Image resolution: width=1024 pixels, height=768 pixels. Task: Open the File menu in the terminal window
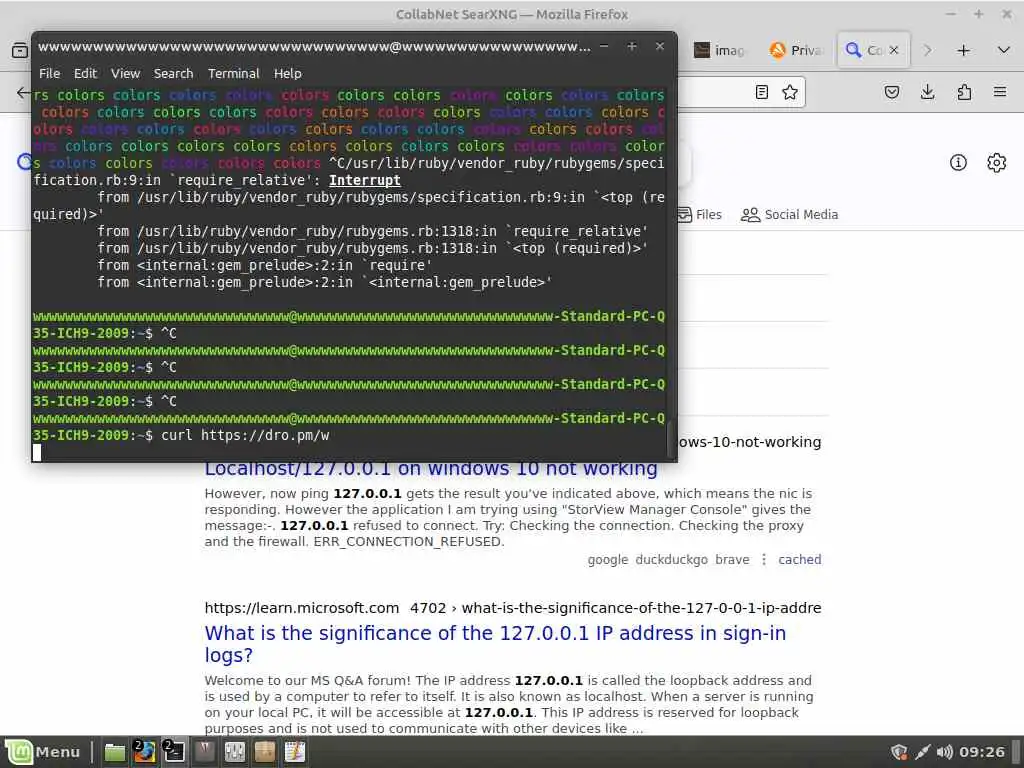pos(50,74)
